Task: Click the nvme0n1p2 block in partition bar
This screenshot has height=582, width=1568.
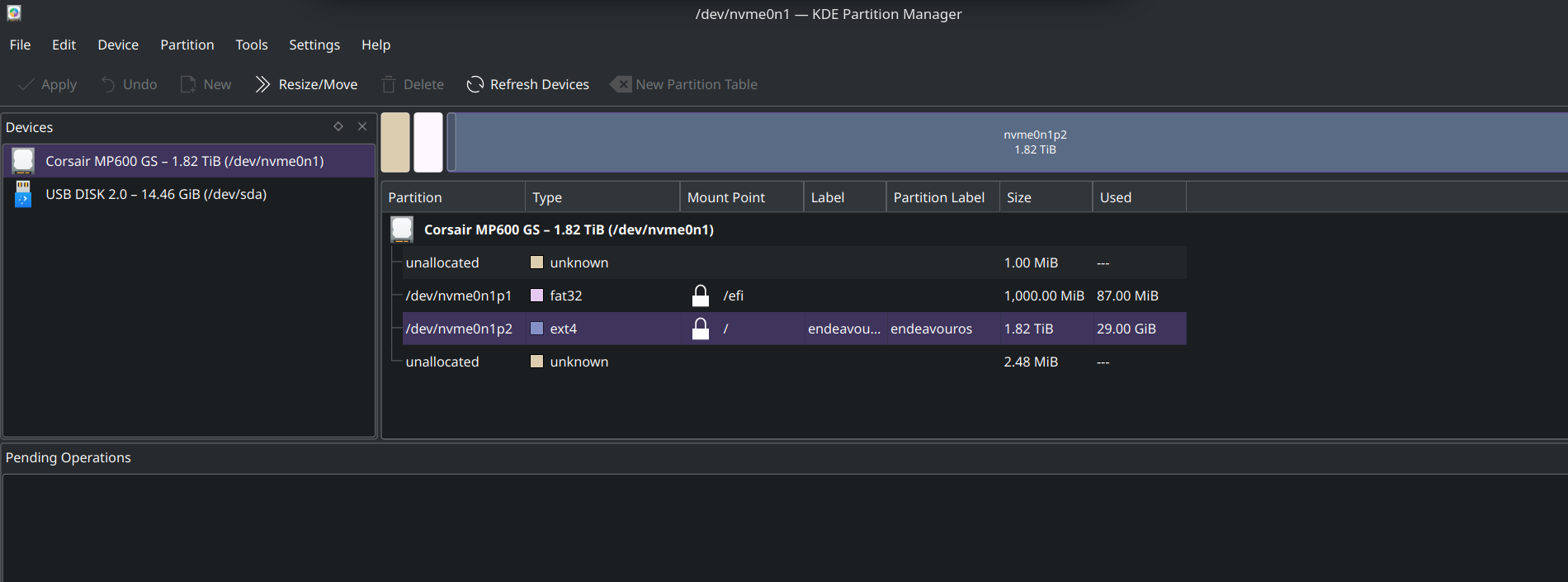Action: [x=1007, y=142]
